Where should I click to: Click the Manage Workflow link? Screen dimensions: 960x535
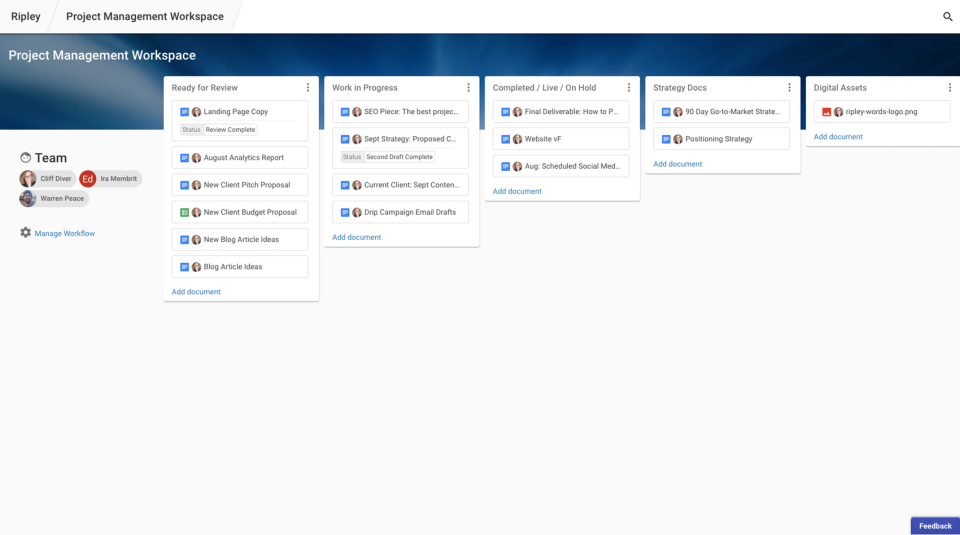tap(65, 234)
